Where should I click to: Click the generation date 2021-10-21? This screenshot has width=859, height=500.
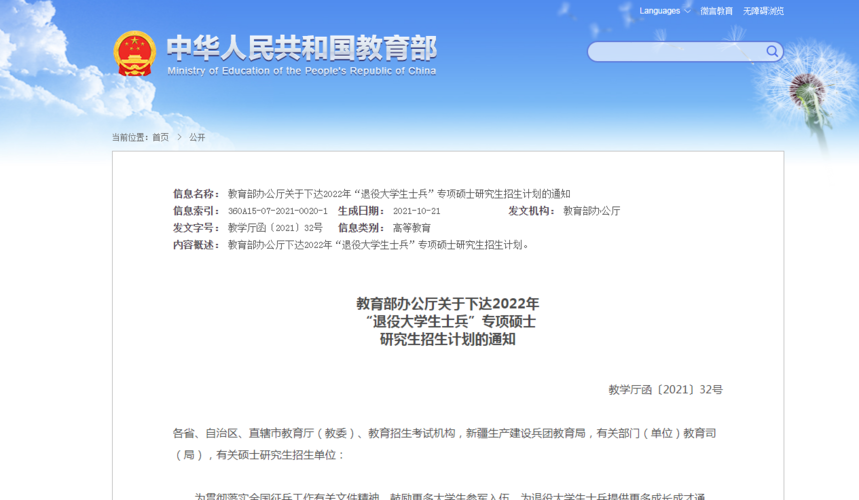(416, 211)
